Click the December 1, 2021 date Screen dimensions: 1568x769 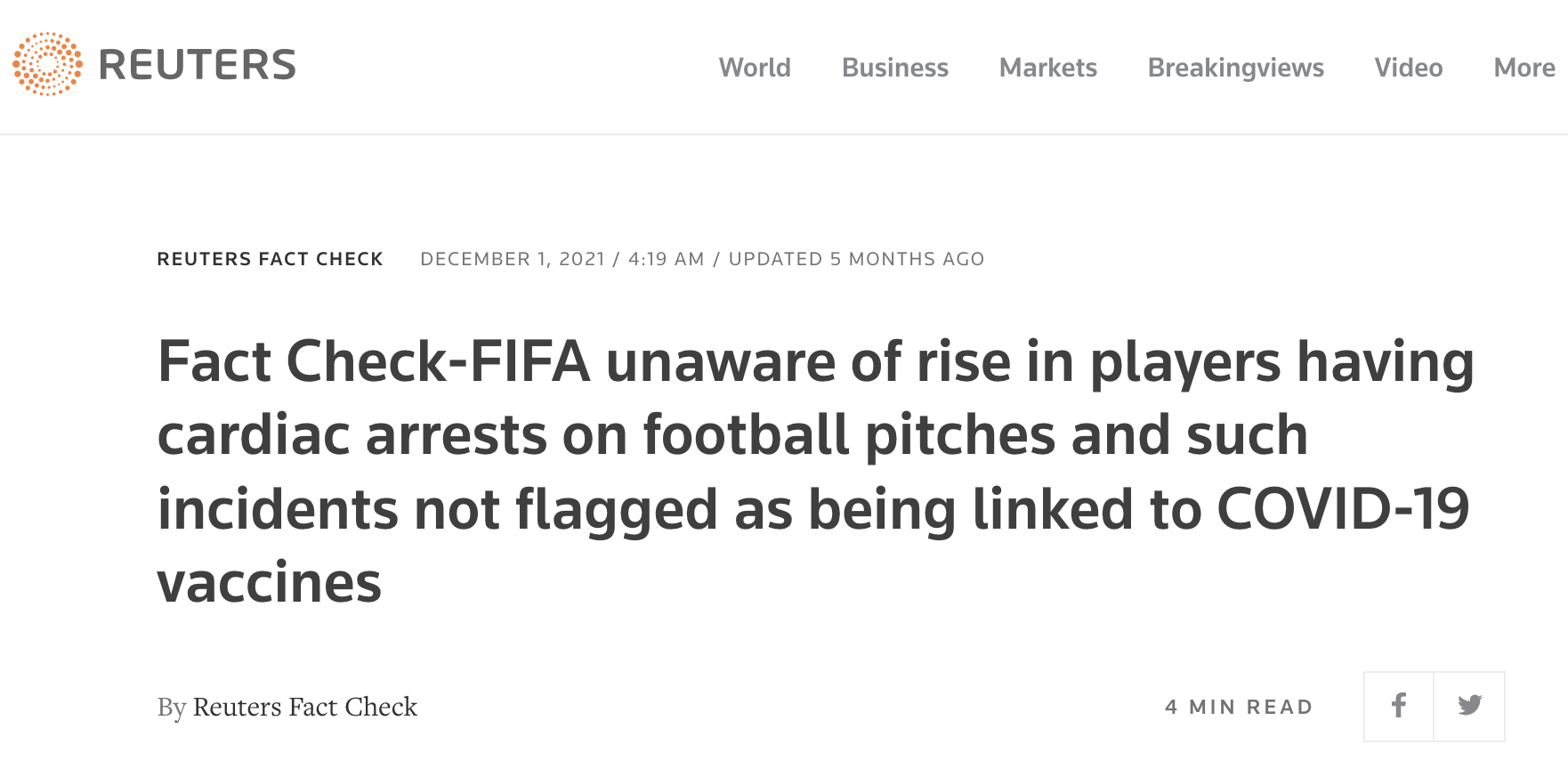512,259
